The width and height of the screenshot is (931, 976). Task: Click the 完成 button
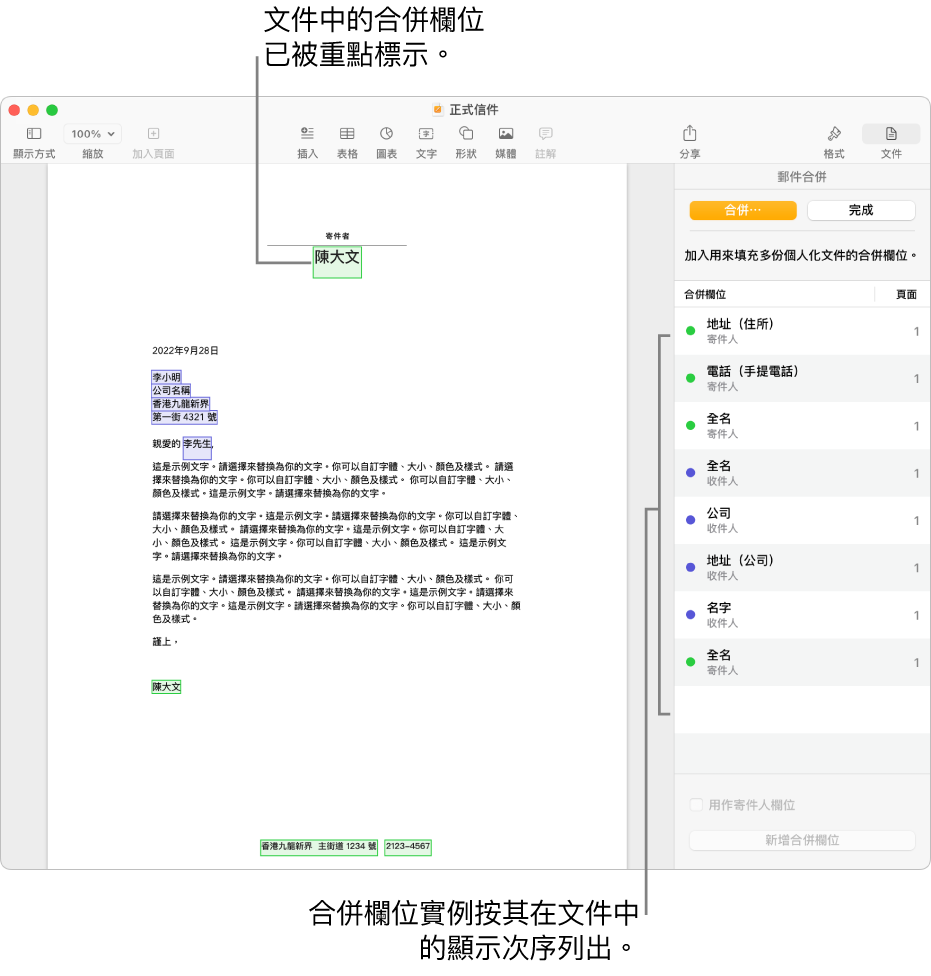(861, 210)
